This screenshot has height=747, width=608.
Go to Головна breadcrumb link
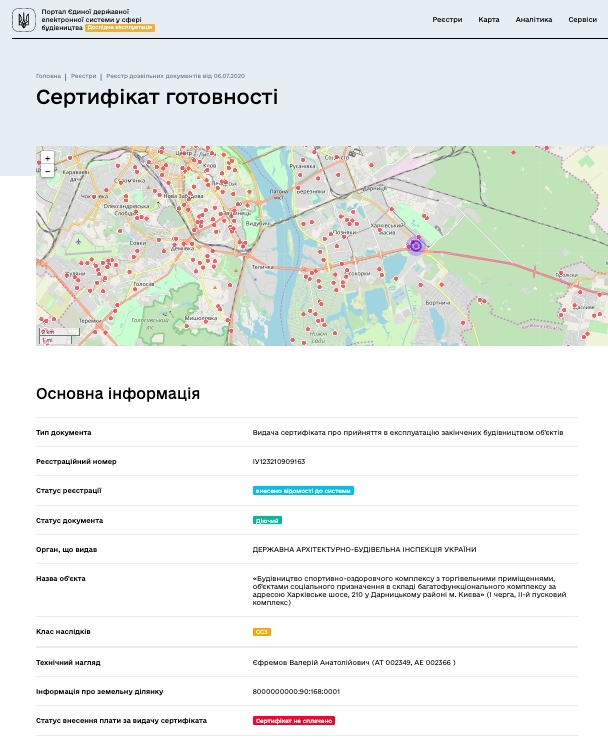pyautogui.click(x=48, y=76)
